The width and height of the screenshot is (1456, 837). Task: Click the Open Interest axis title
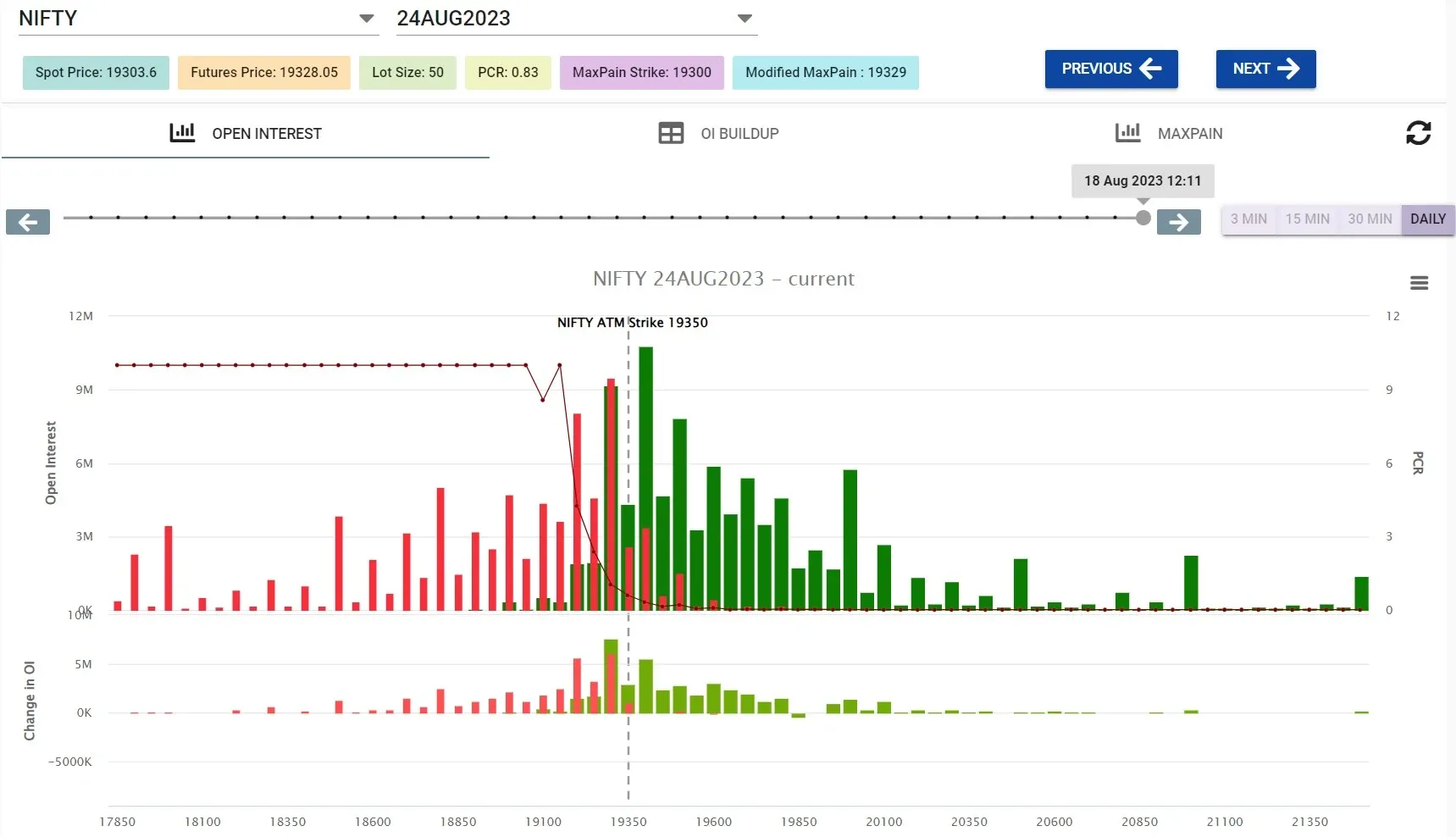coord(51,463)
